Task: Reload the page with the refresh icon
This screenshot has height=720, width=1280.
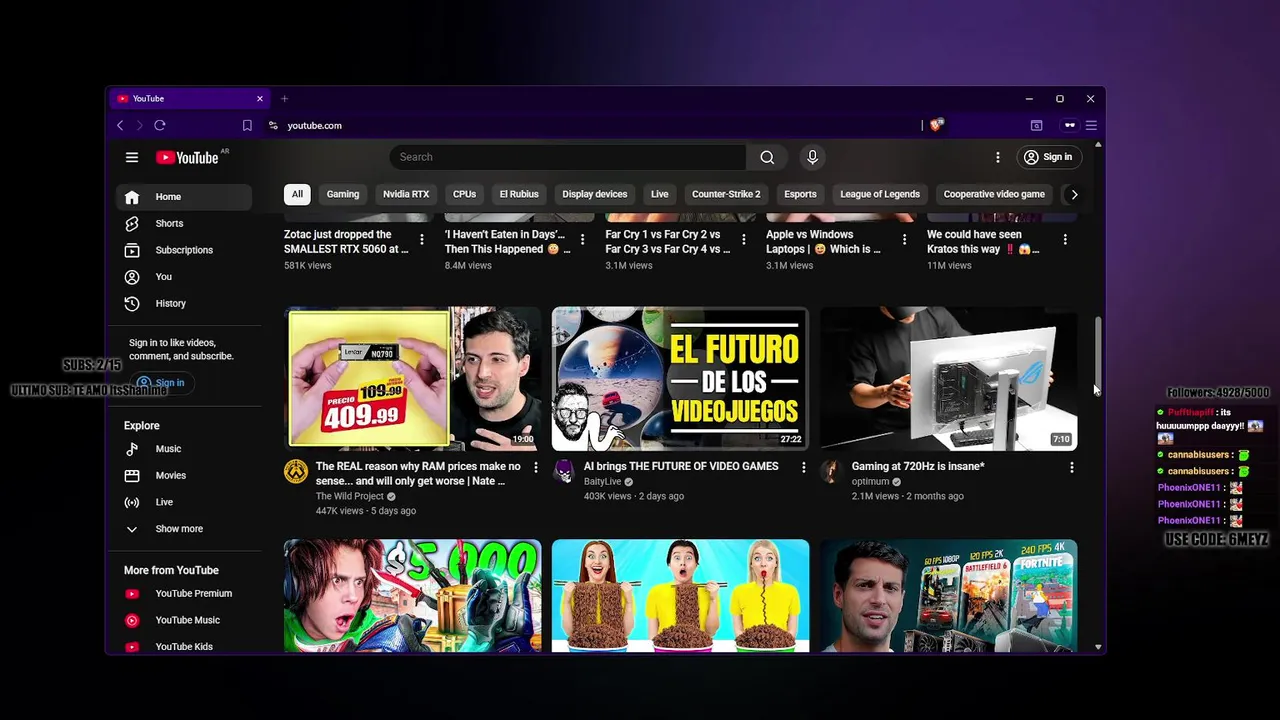Action: 160,125
